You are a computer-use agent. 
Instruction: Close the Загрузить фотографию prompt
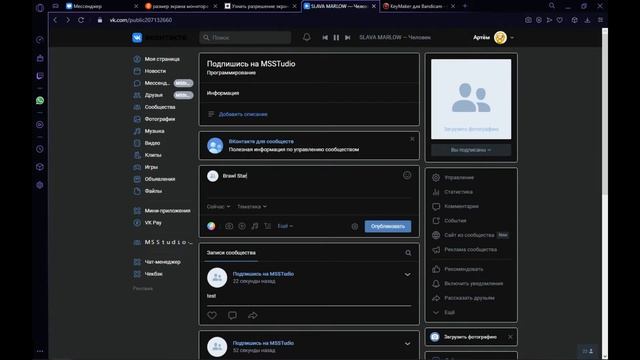click(510, 337)
